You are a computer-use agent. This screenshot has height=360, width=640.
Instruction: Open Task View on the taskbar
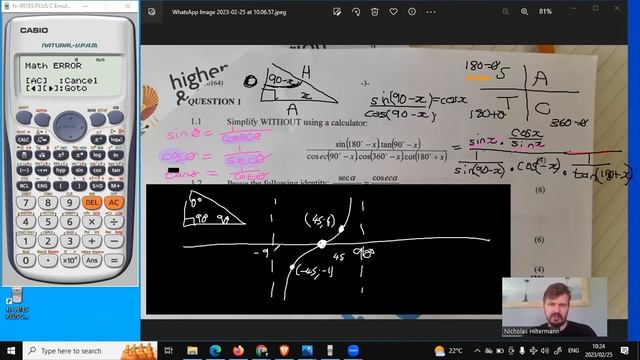[169, 351]
